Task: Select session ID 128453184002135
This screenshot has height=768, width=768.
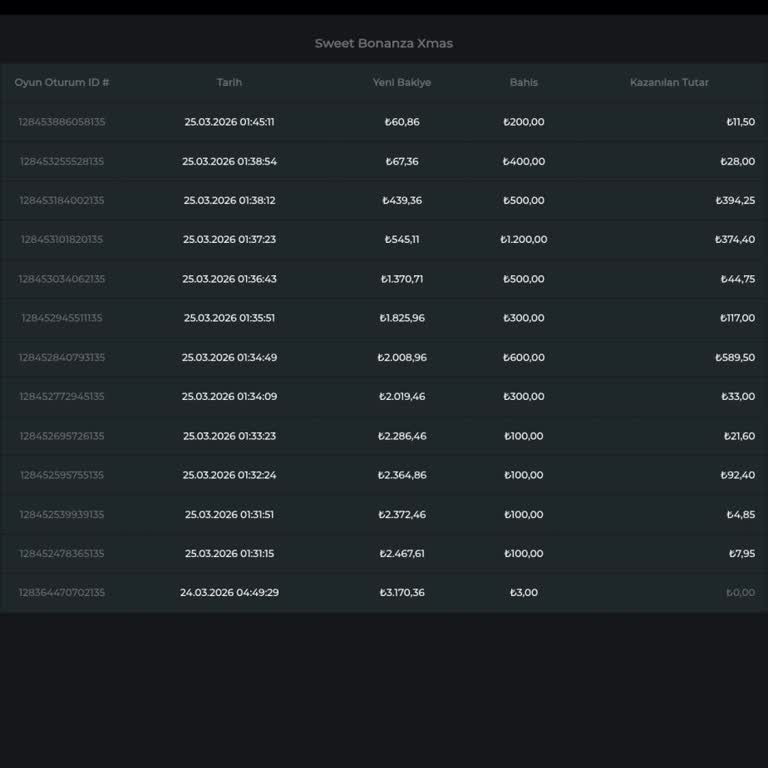Action: point(62,200)
